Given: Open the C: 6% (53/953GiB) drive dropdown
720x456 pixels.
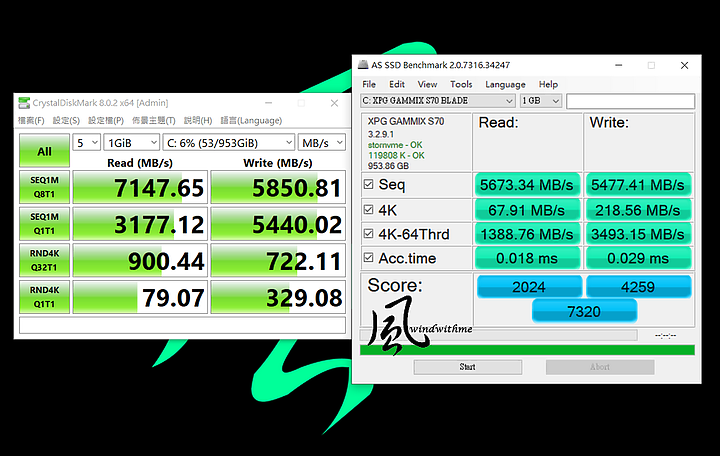Looking at the screenshot, I should (229, 143).
